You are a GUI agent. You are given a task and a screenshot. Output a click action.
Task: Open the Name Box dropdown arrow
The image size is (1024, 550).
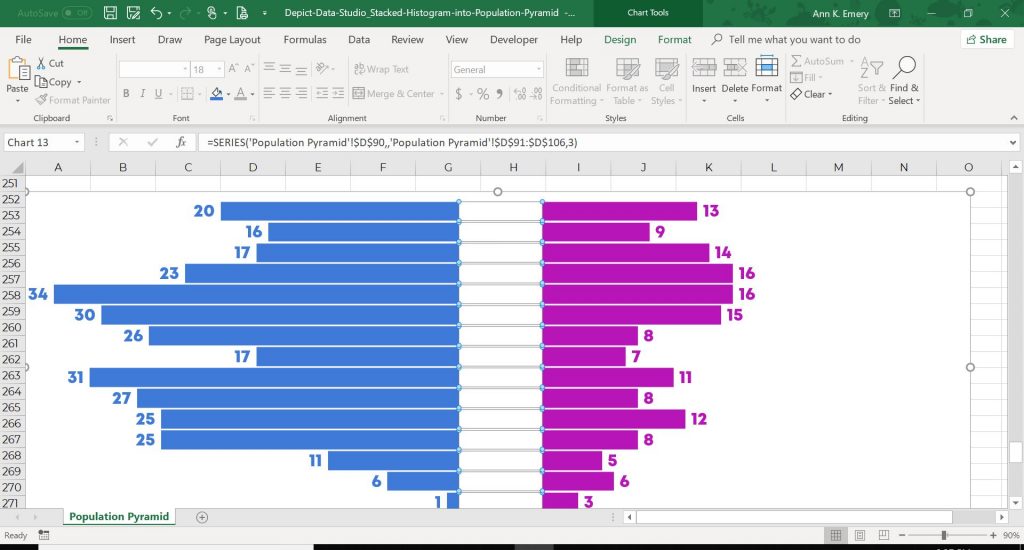click(77, 142)
